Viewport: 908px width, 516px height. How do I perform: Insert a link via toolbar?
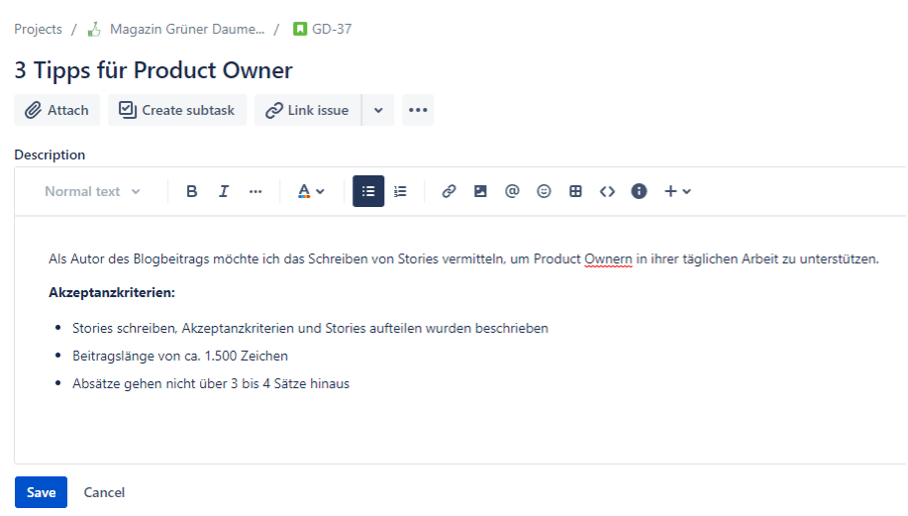(x=449, y=191)
